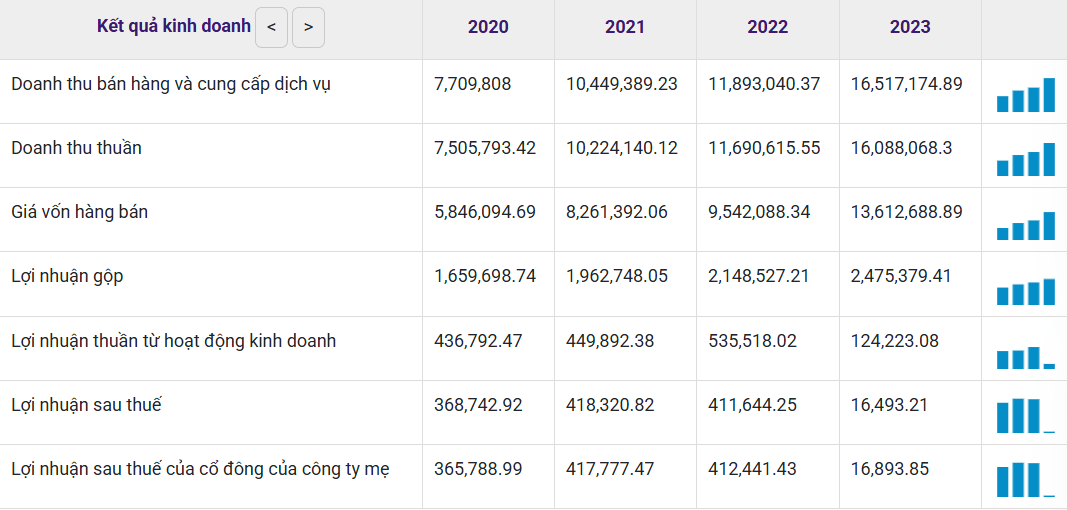Select the value 412,441.43
Screen dimensions: 1067x510
pyautogui.click(x=753, y=468)
